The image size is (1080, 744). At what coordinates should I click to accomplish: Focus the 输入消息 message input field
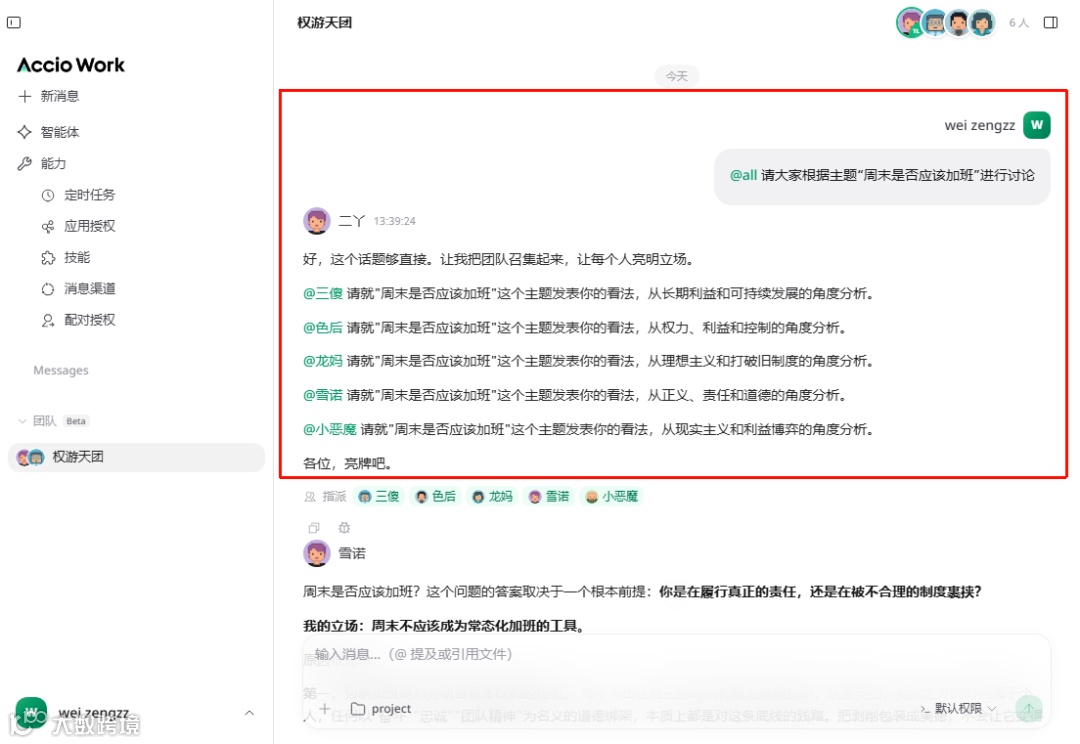point(676,654)
